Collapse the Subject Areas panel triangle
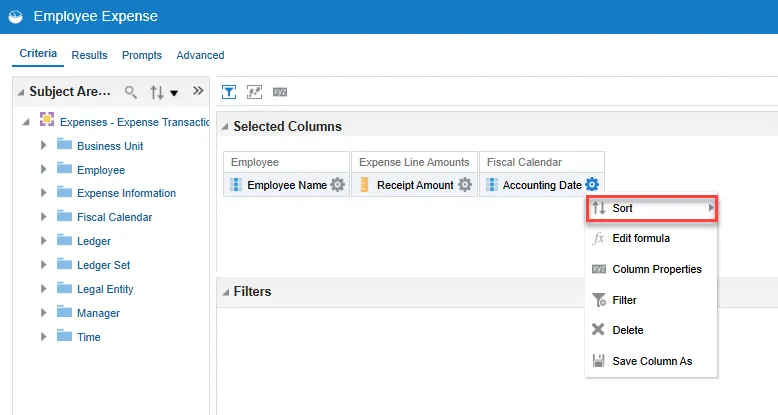Viewport: 778px width, 415px height. pyautogui.click(x=21, y=92)
